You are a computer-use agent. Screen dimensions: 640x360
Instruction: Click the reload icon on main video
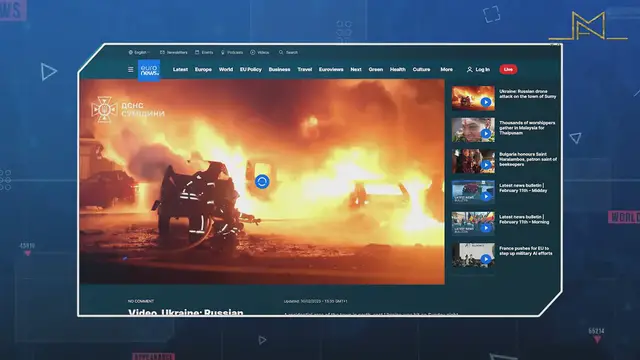[x=262, y=182]
